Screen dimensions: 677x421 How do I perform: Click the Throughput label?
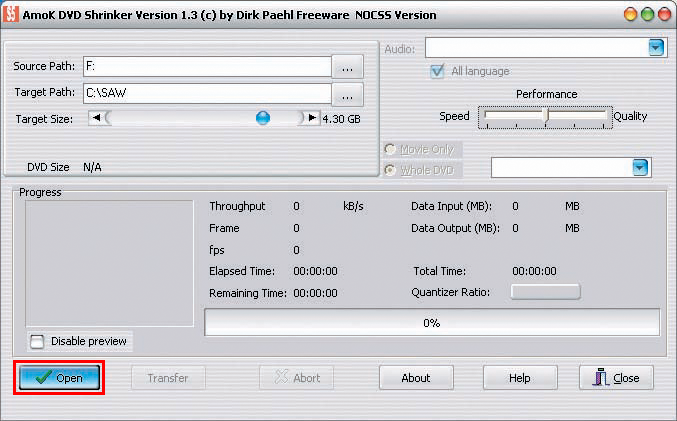click(x=237, y=207)
